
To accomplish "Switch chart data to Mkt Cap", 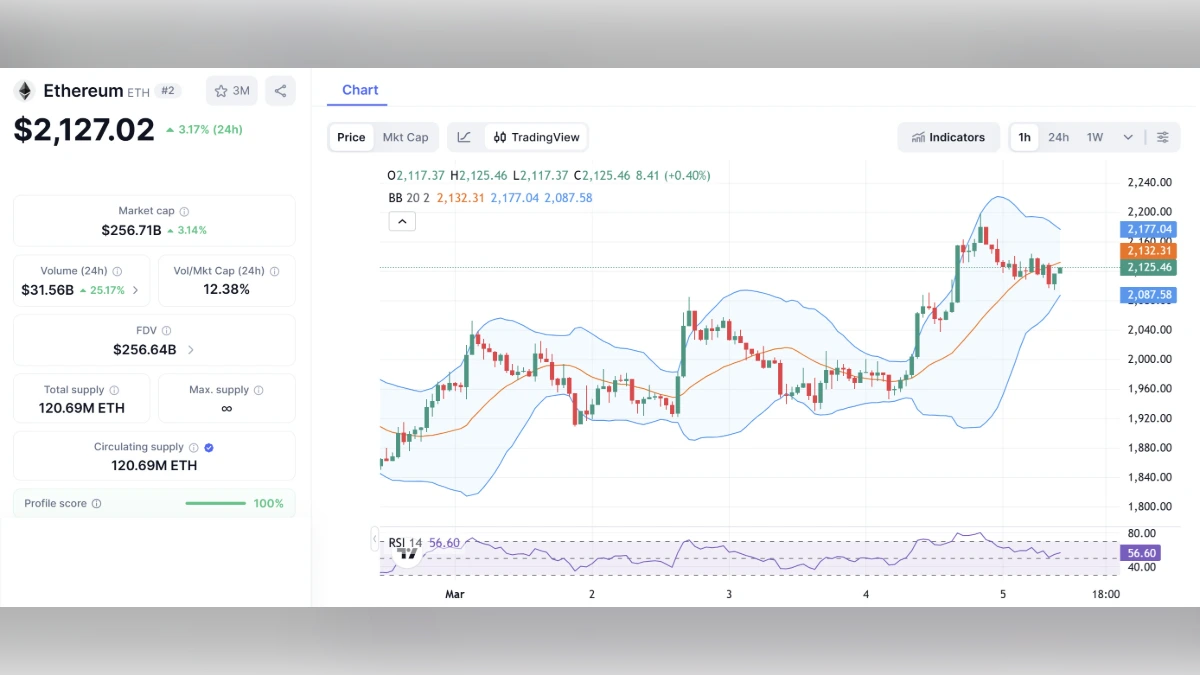I will pos(406,137).
